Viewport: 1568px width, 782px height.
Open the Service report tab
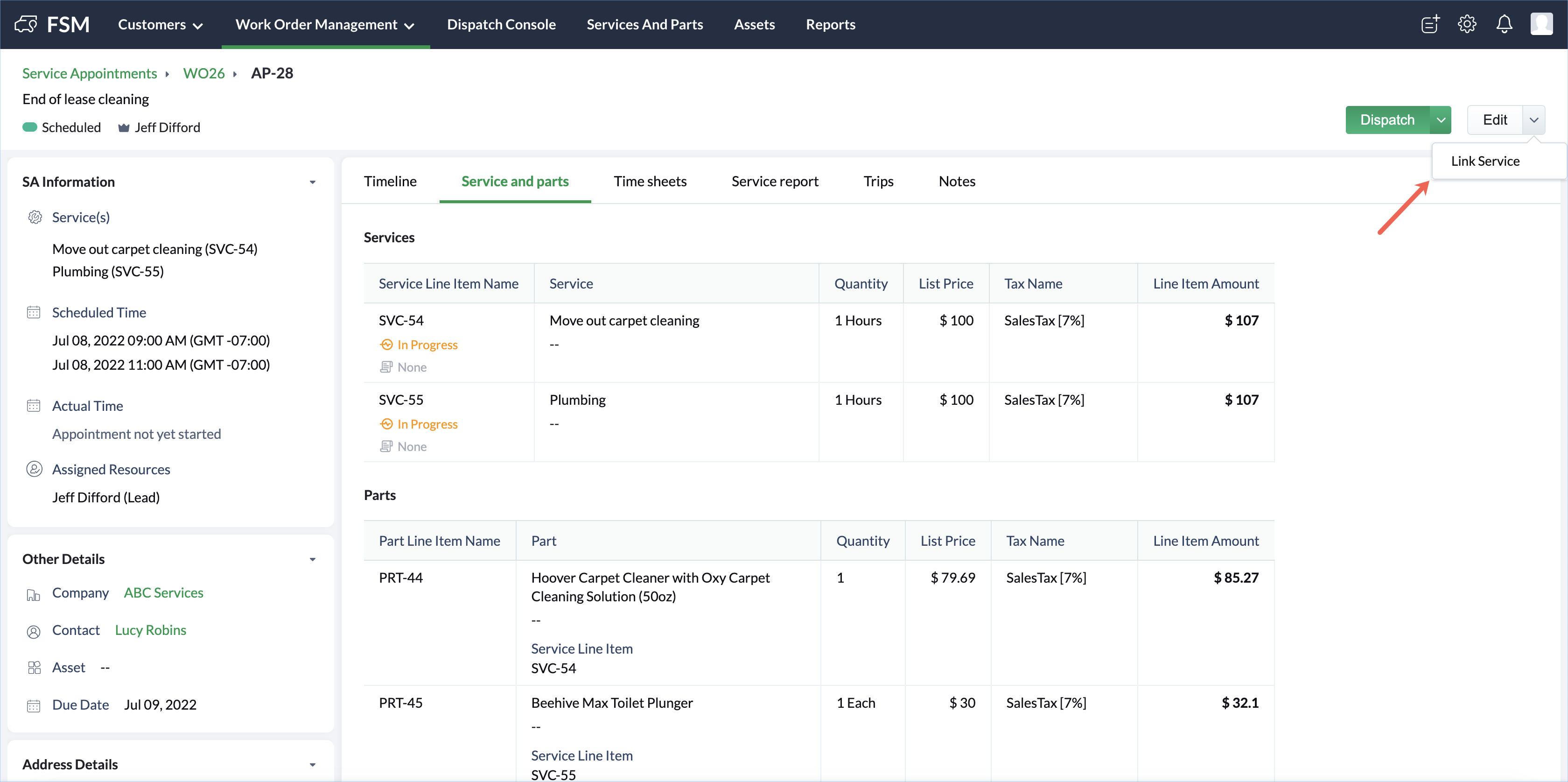pos(774,182)
